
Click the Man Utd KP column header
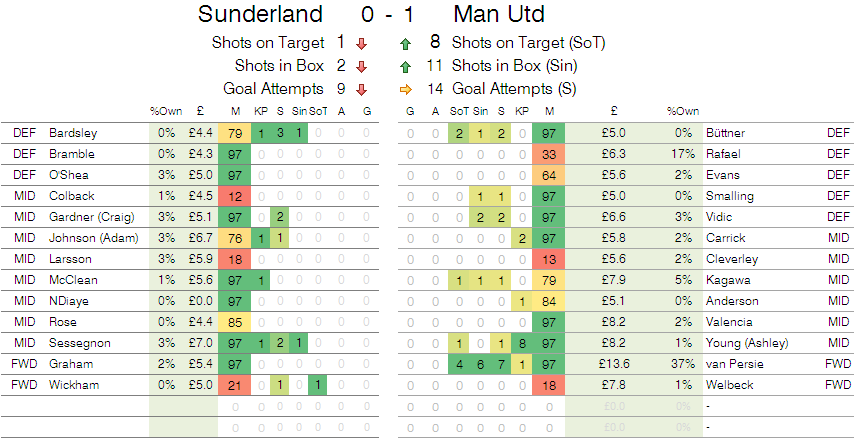(522, 112)
